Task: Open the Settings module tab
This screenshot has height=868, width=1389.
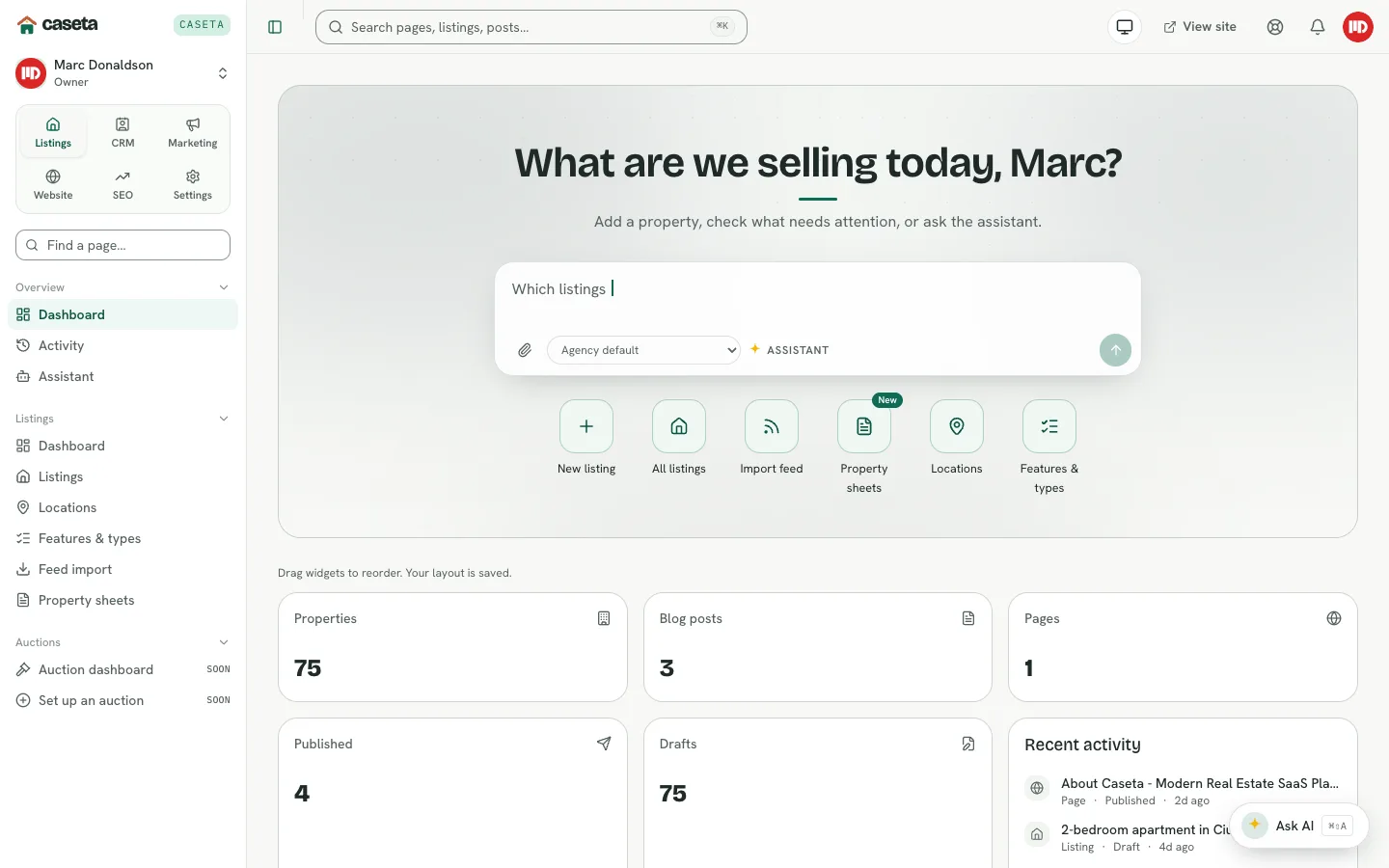Action: (193, 185)
